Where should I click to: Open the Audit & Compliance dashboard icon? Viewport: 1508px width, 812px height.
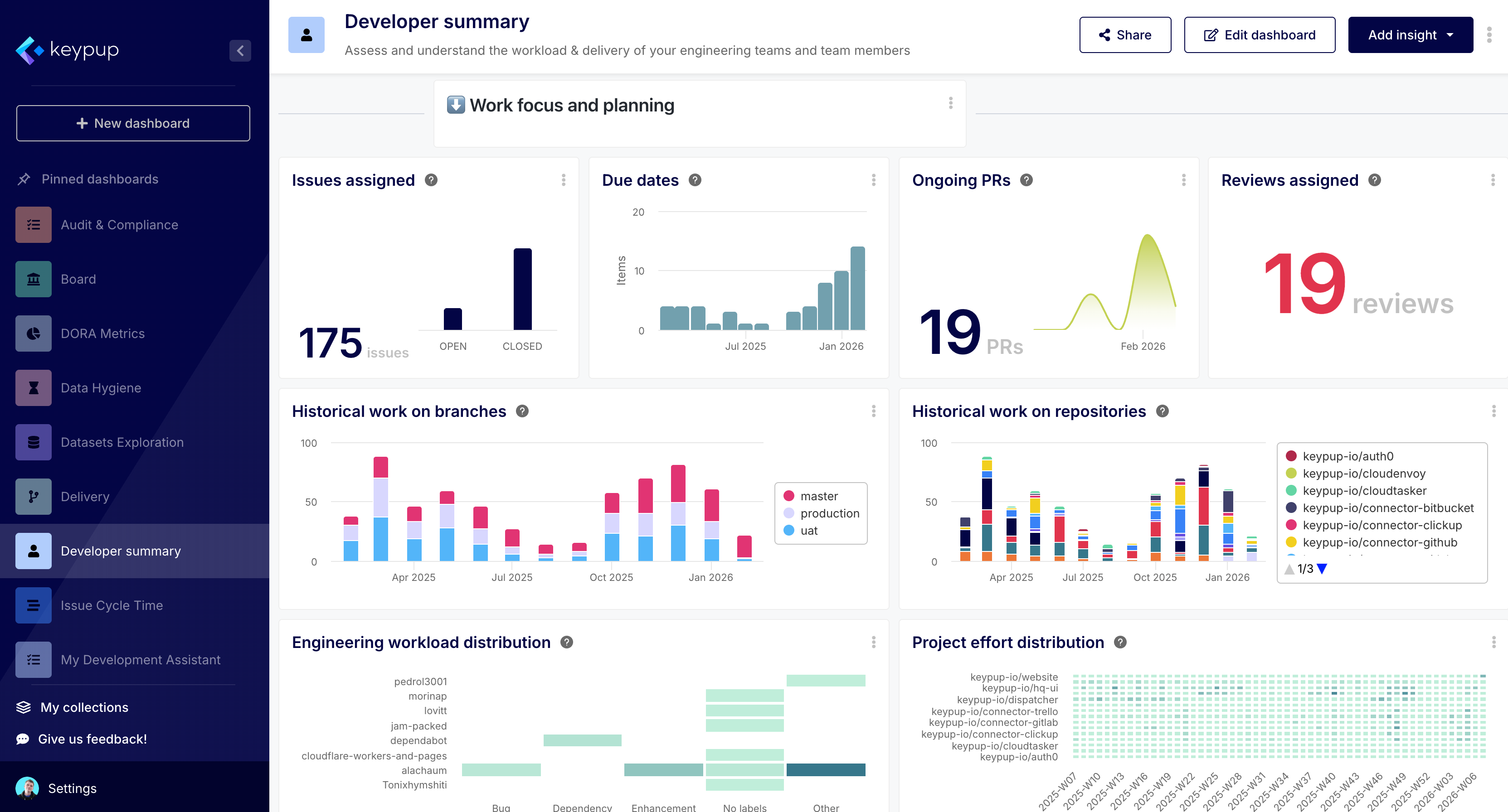(x=34, y=225)
